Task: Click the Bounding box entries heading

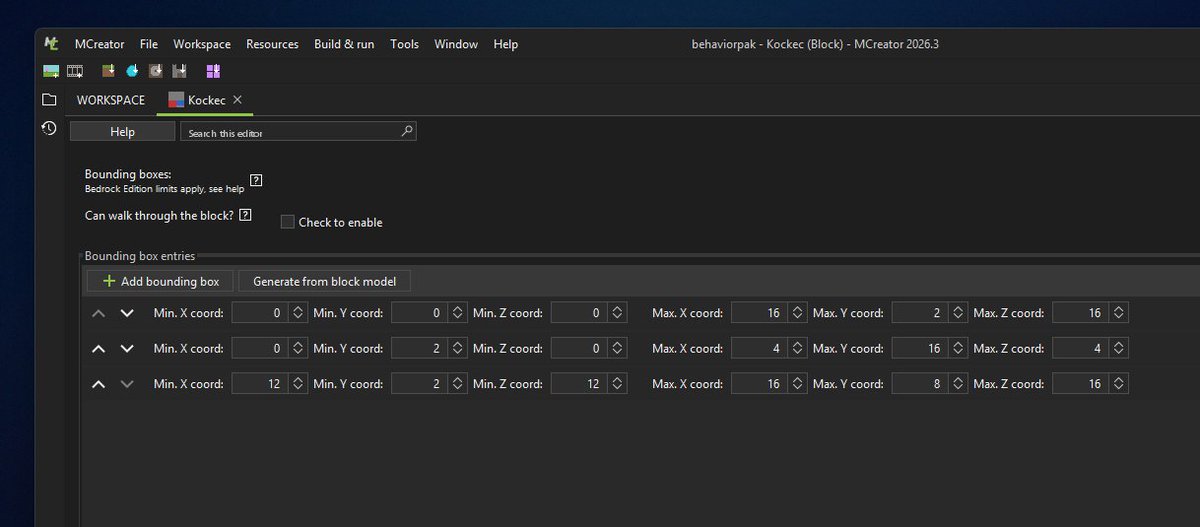Action: (x=140, y=256)
